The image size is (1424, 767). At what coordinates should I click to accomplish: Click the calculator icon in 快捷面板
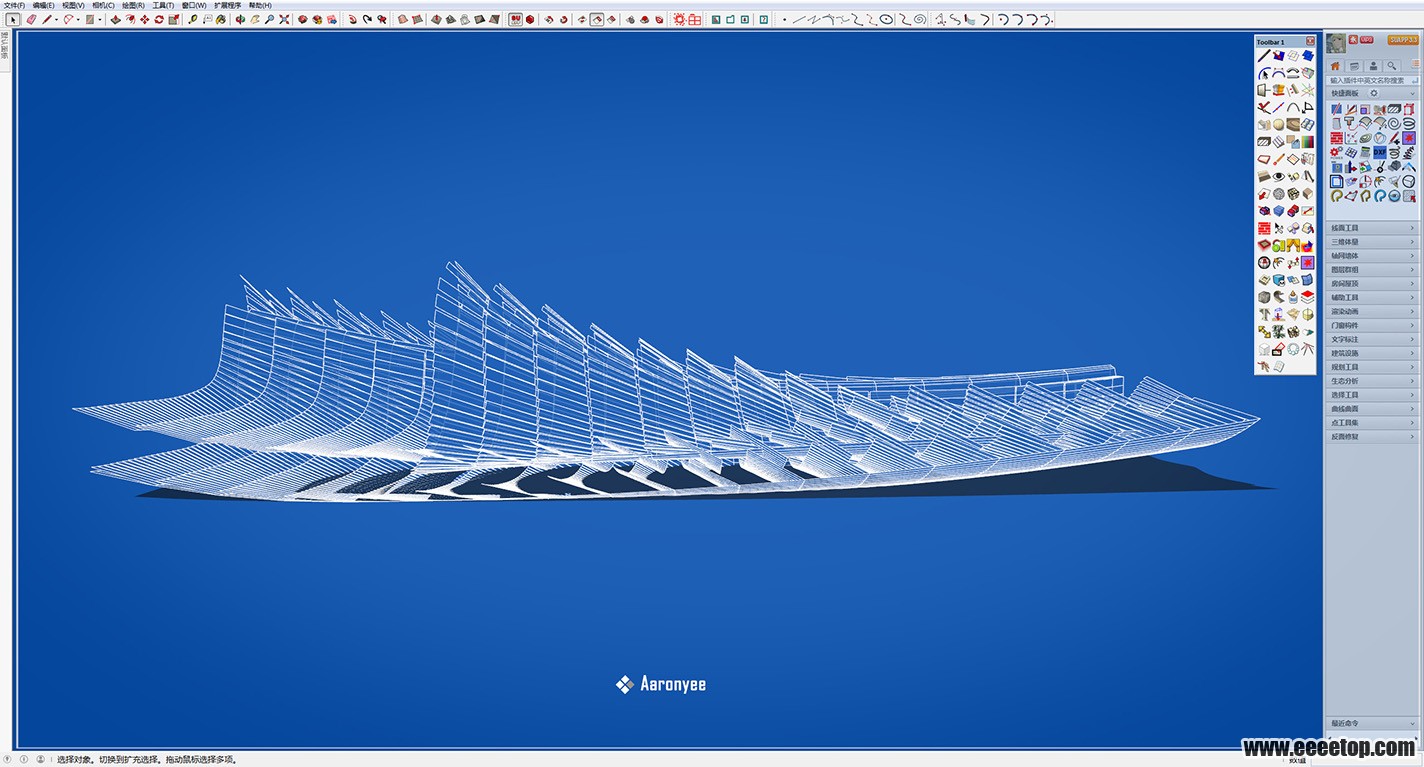pyautogui.click(x=1365, y=152)
